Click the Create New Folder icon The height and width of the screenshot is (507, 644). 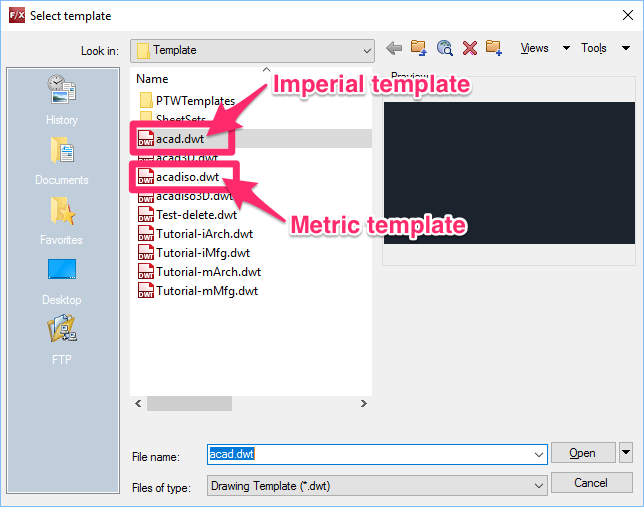pos(493,48)
